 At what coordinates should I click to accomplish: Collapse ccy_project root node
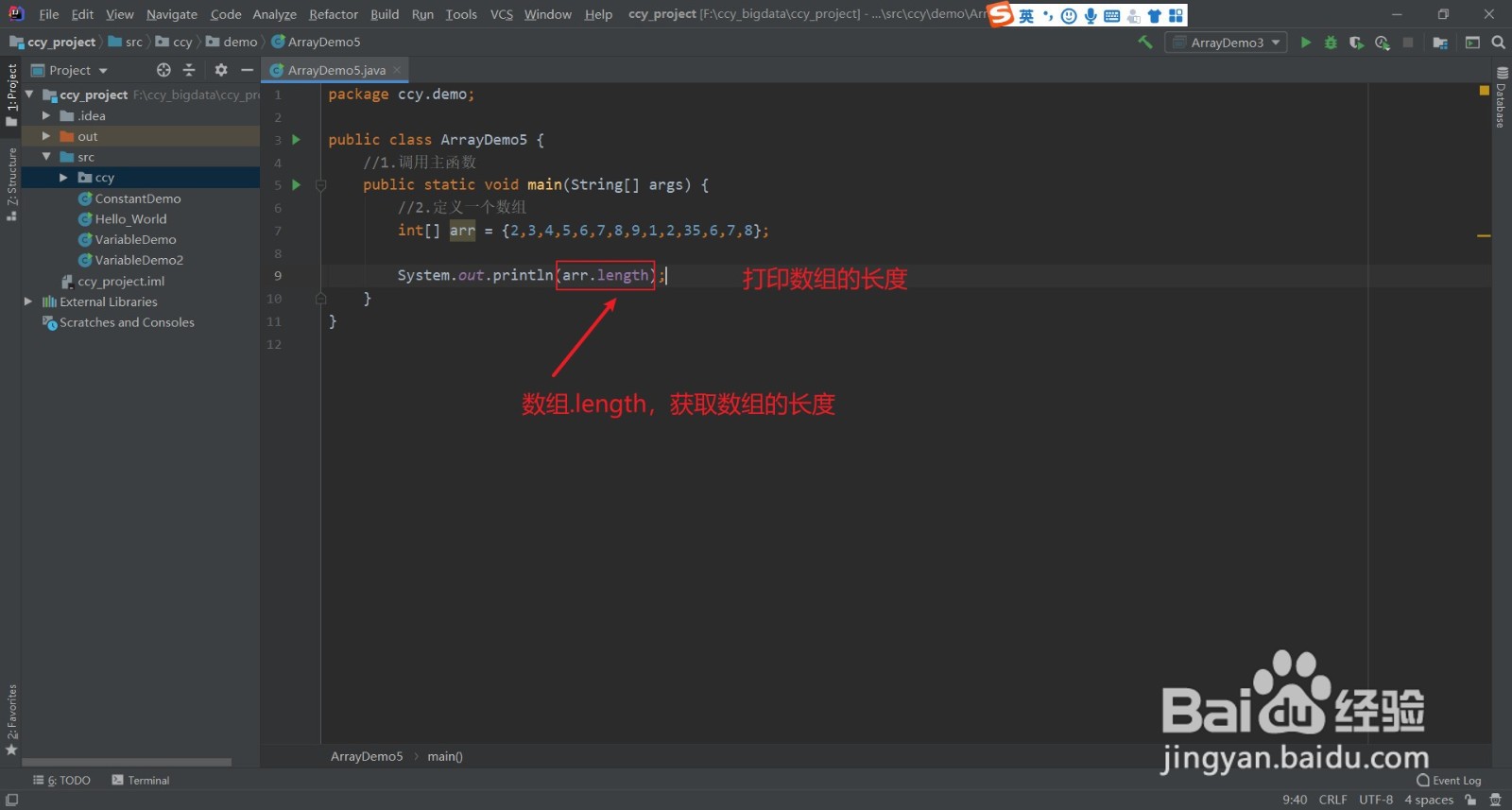coord(29,95)
